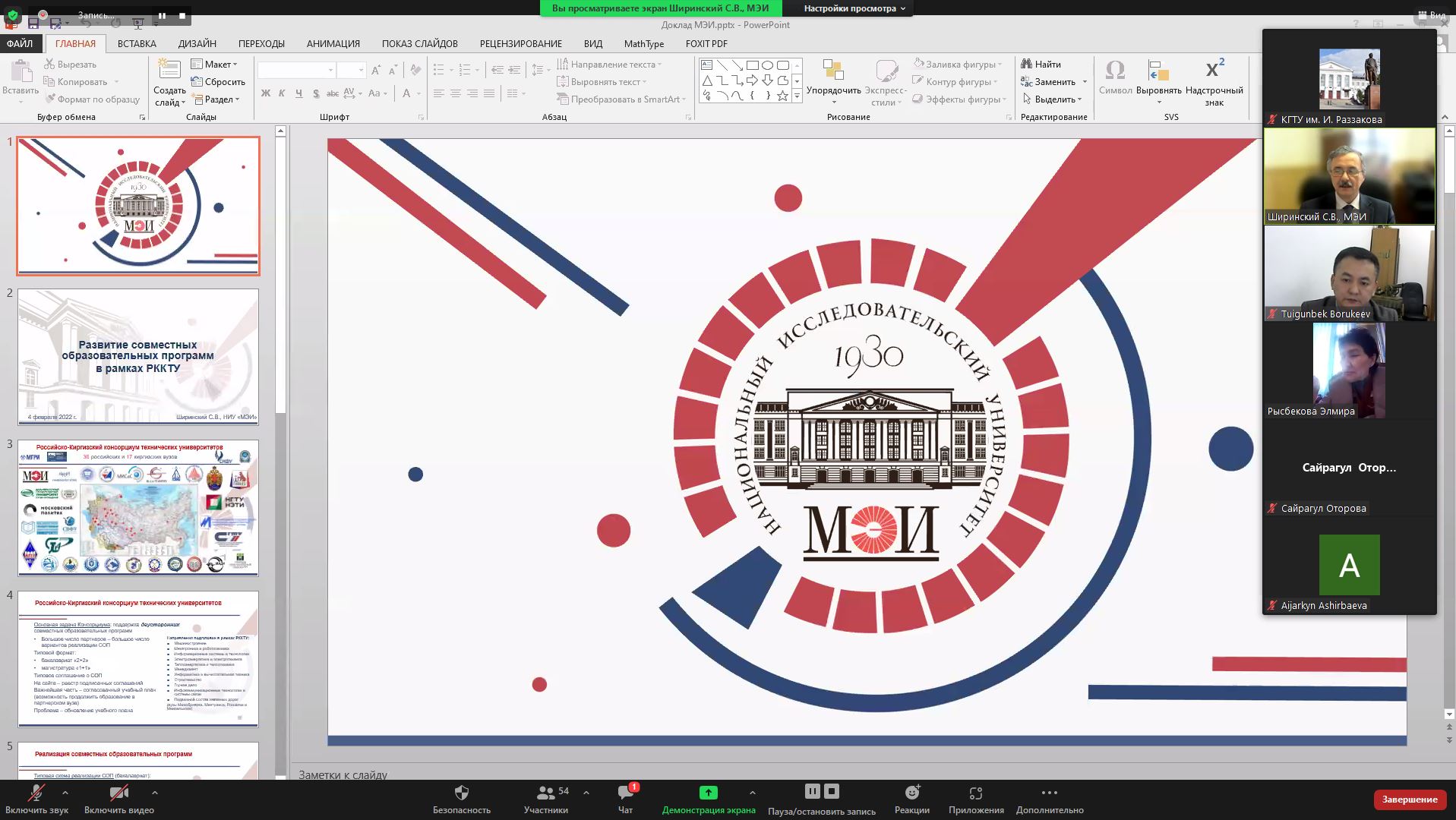The height and width of the screenshot is (820, 1456).
Task: Pause the Zoom recording in toolbar
Action: [x=812, y=791]
